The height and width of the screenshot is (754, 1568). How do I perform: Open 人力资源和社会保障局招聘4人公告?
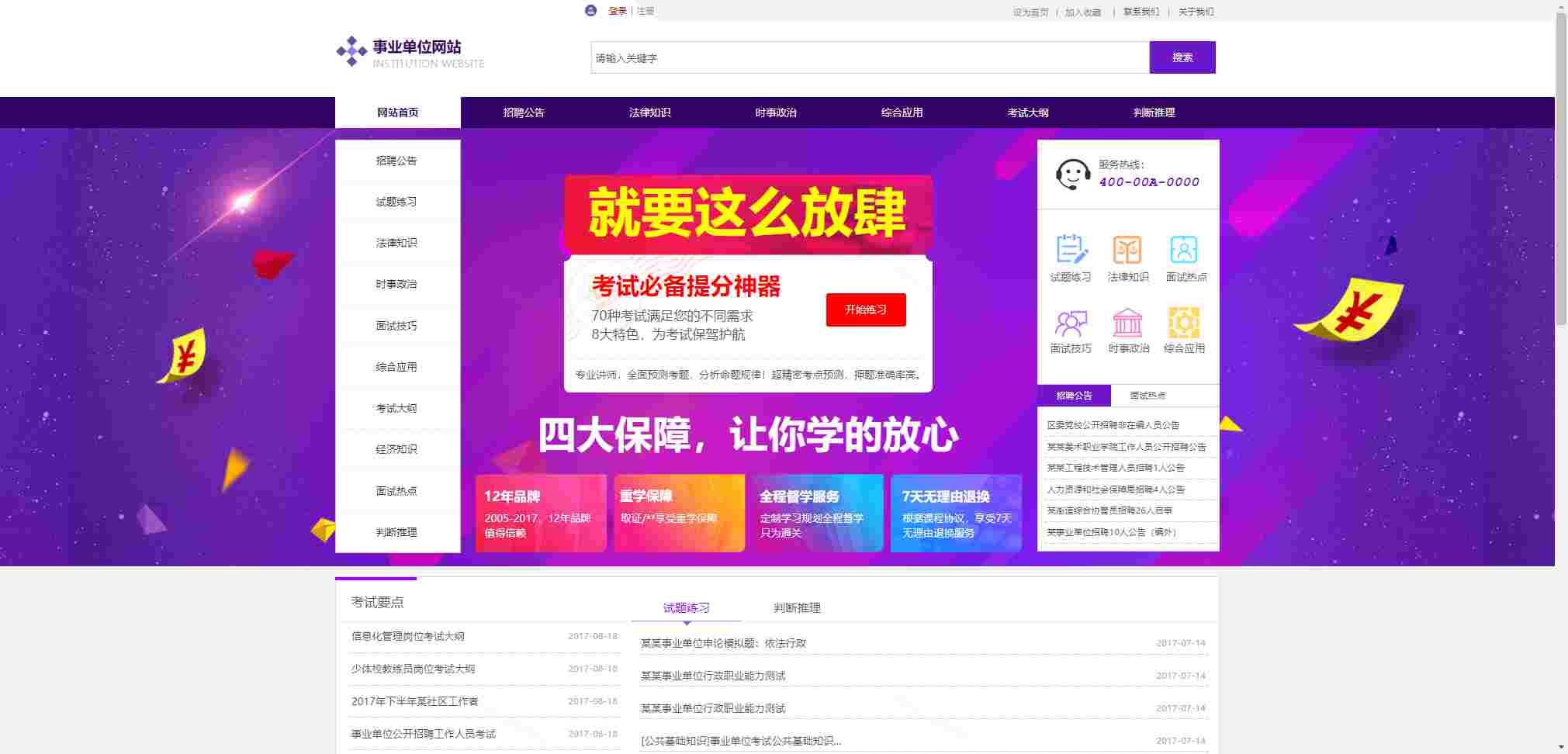(1116, 489)
